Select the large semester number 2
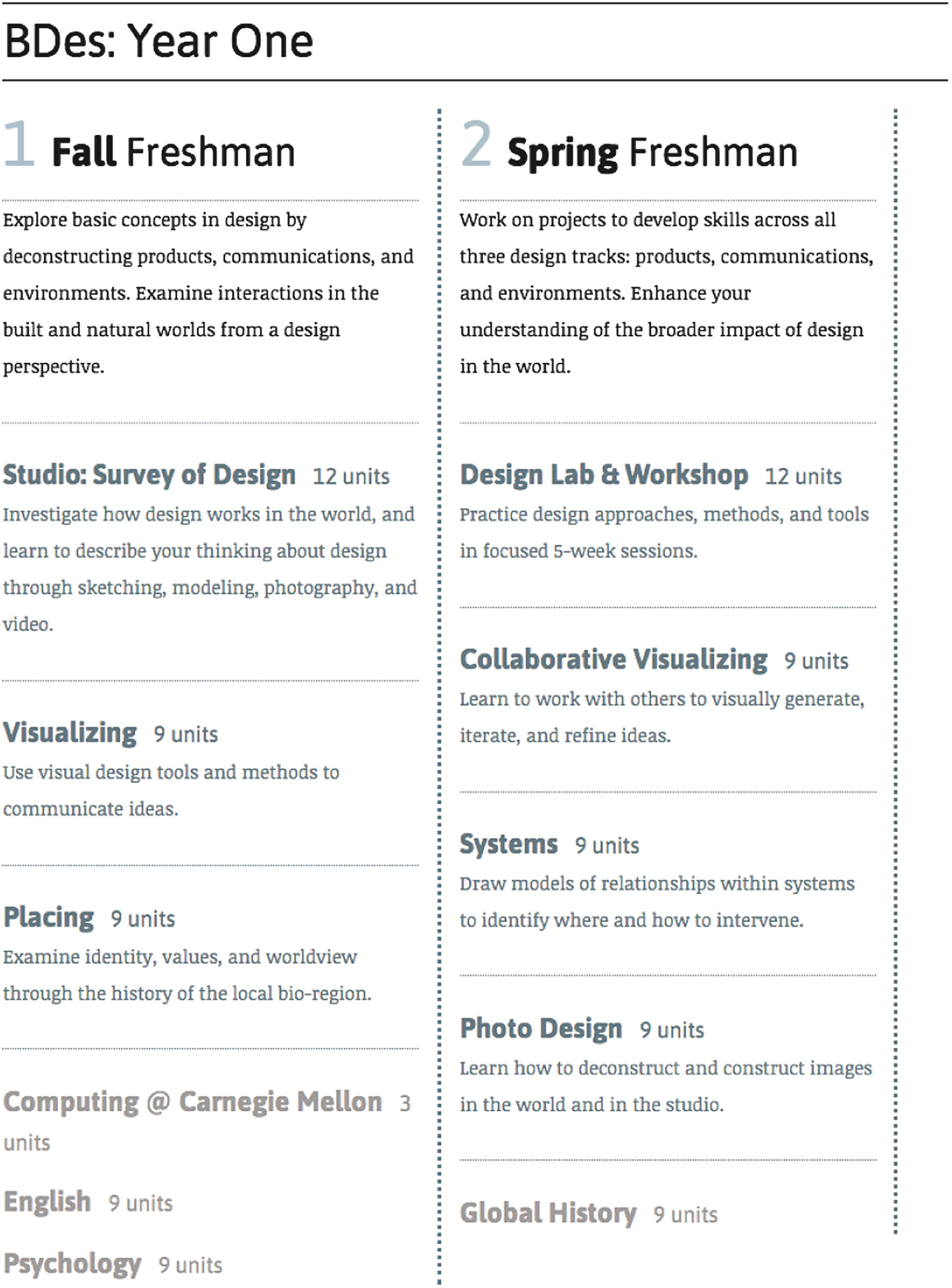 click(x=477, y=143)
